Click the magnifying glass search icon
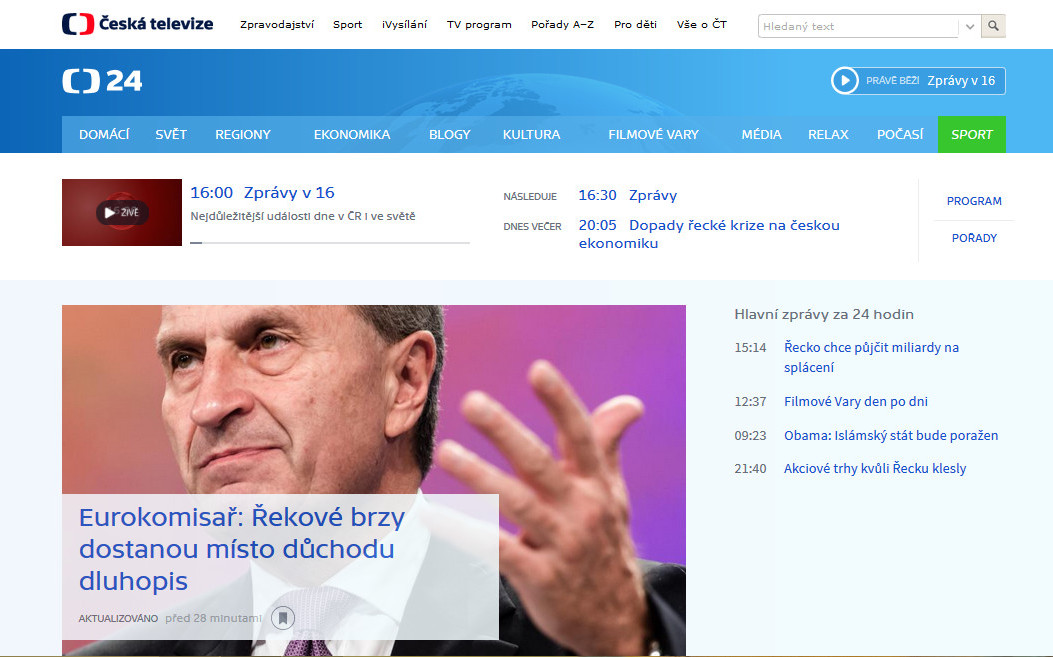 coord(992,25)
